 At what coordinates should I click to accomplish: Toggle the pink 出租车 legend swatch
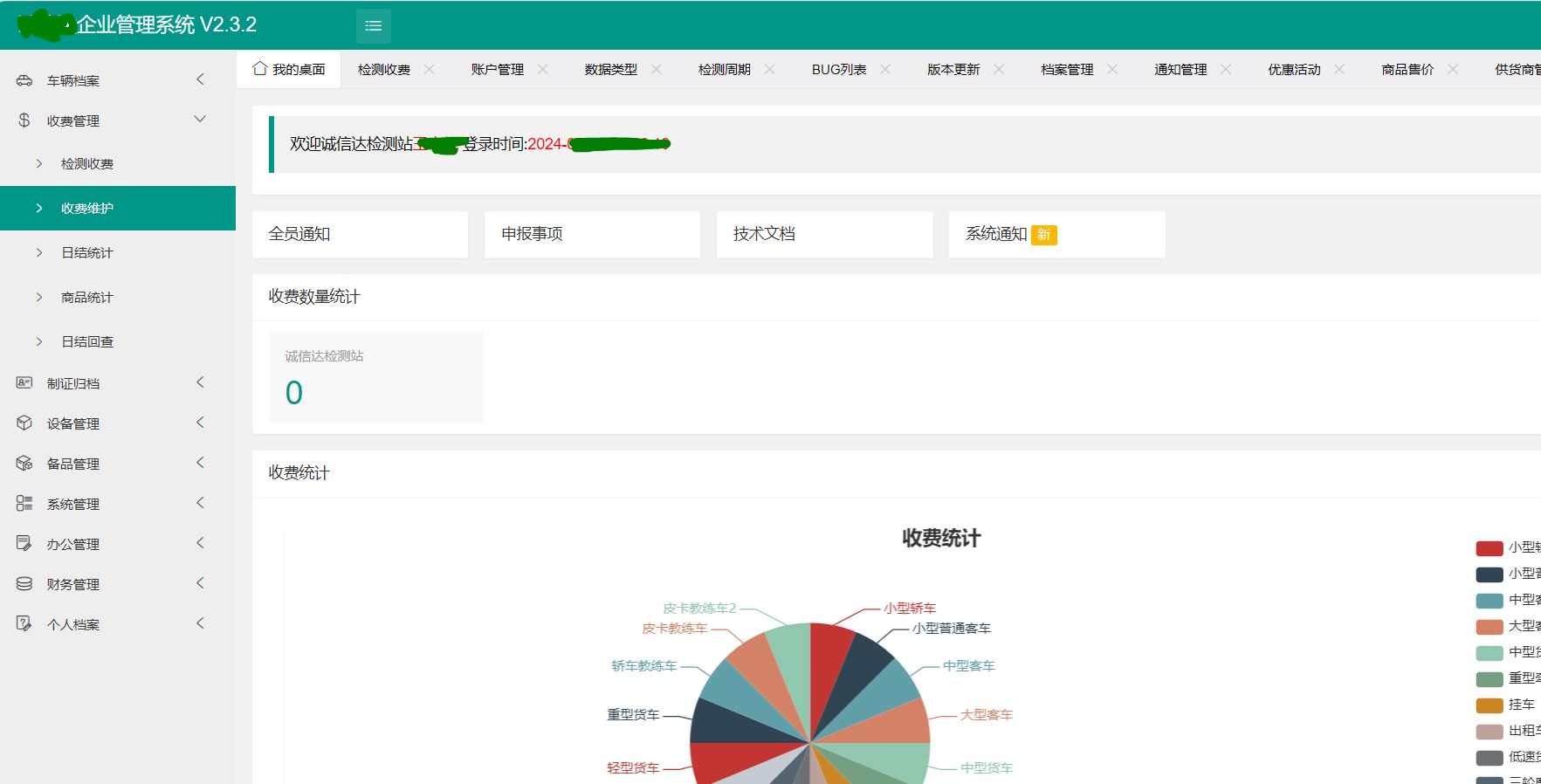pos(1489,732)
